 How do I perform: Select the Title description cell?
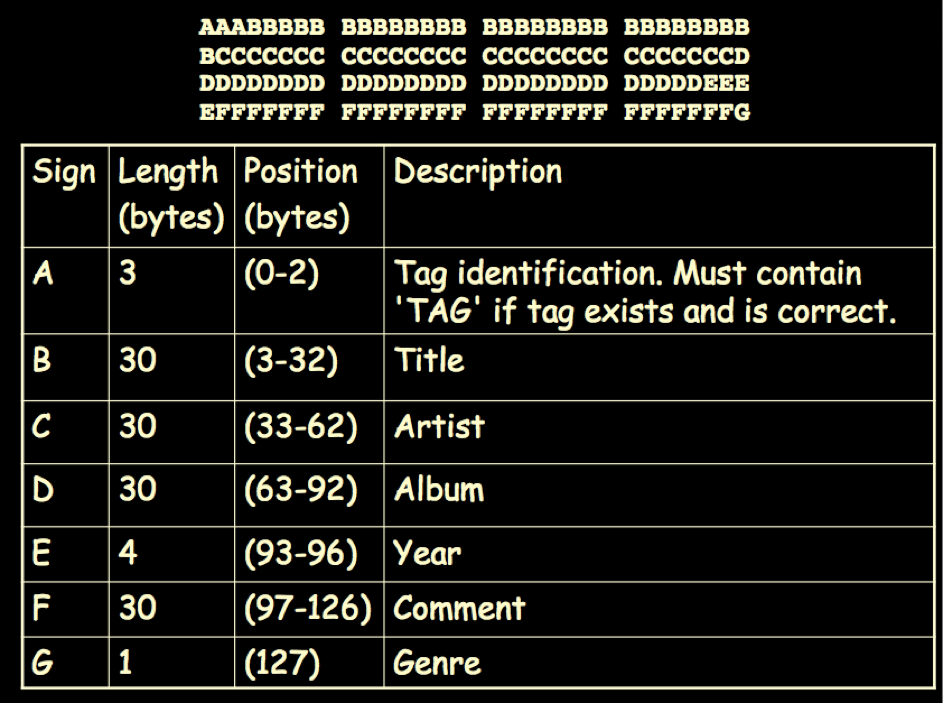coord(659,367)
